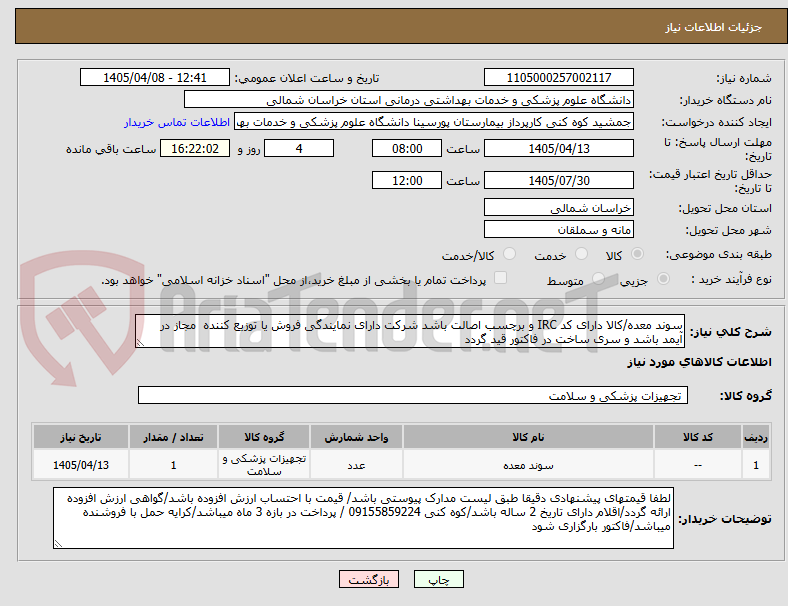Choose the جزیی purchase process radio
Viewport: 788px width, 606px height.
click(x=663, y=279)
